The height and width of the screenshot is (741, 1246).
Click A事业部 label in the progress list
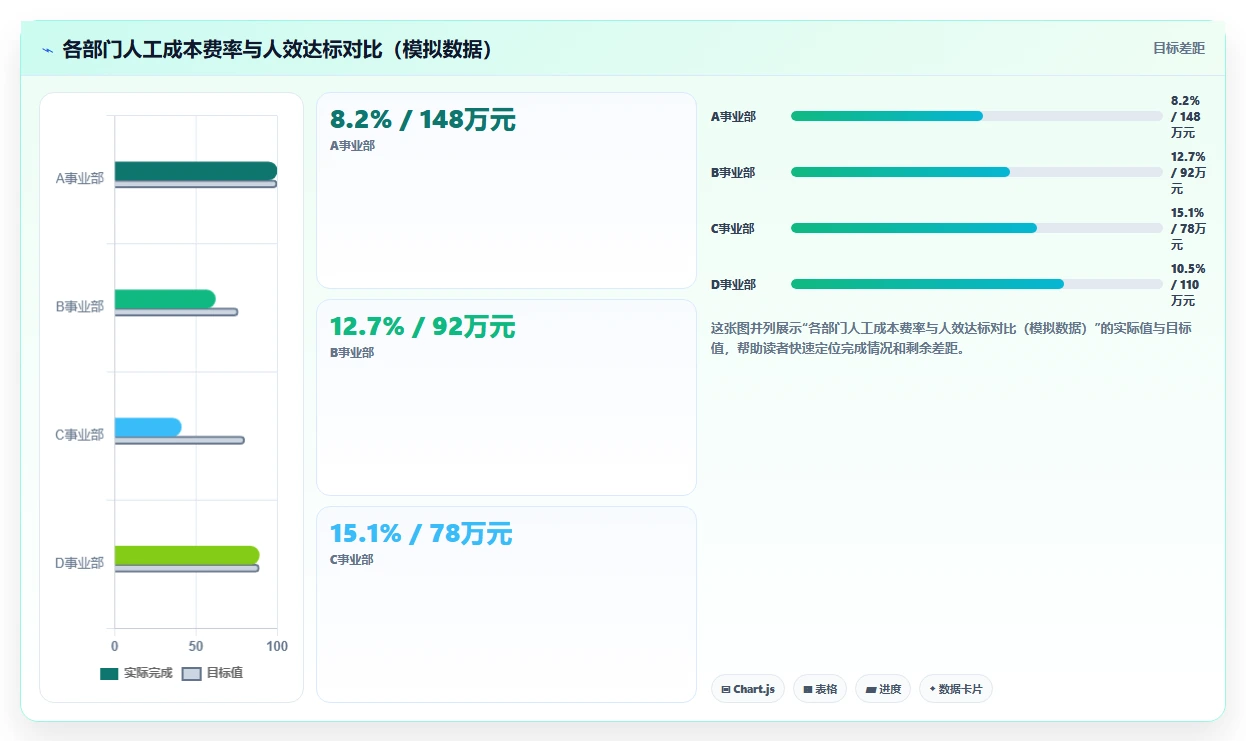(733, 116)
